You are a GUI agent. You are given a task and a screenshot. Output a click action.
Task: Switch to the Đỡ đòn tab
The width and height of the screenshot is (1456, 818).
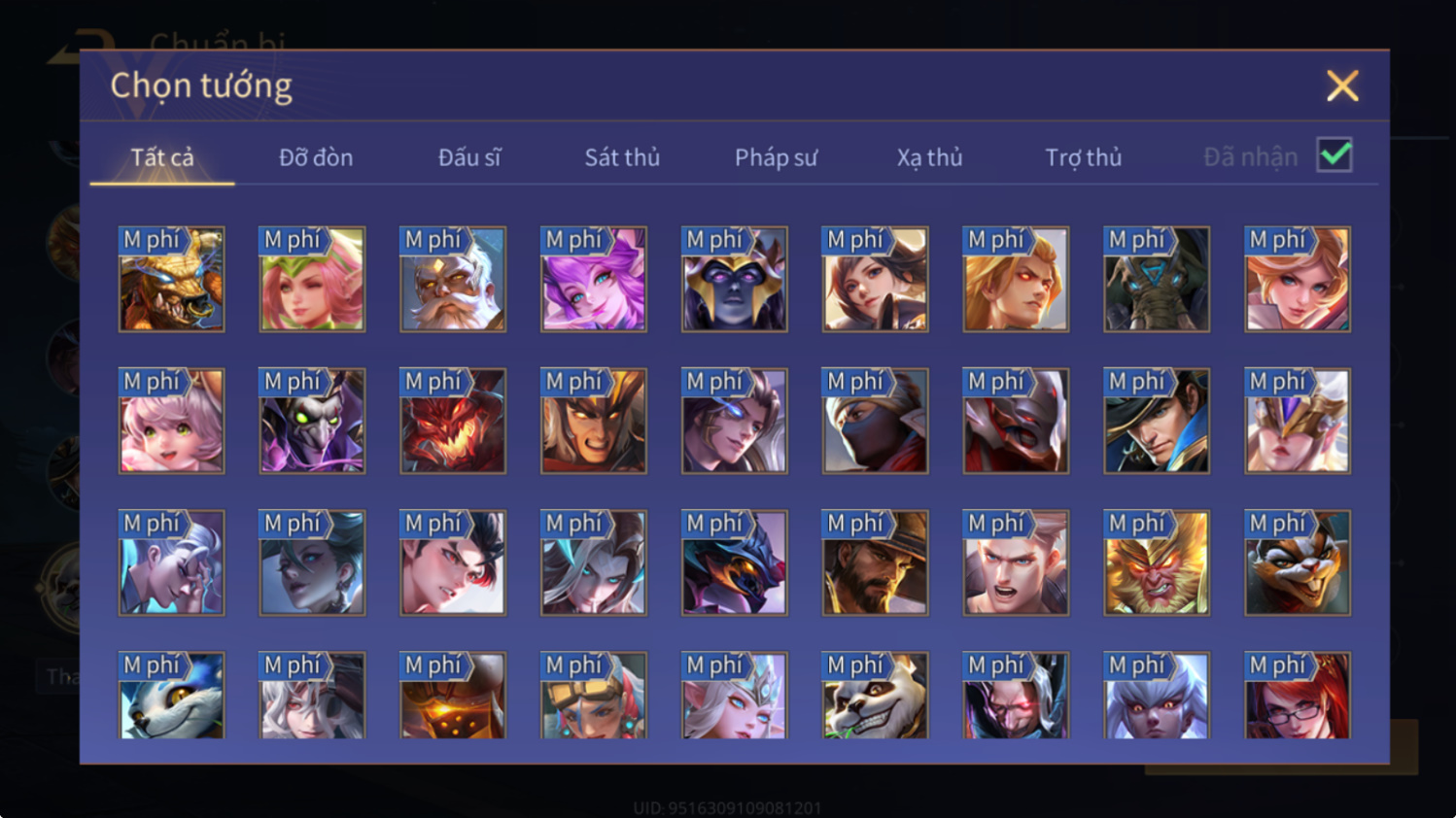click(x=316, y=157)
